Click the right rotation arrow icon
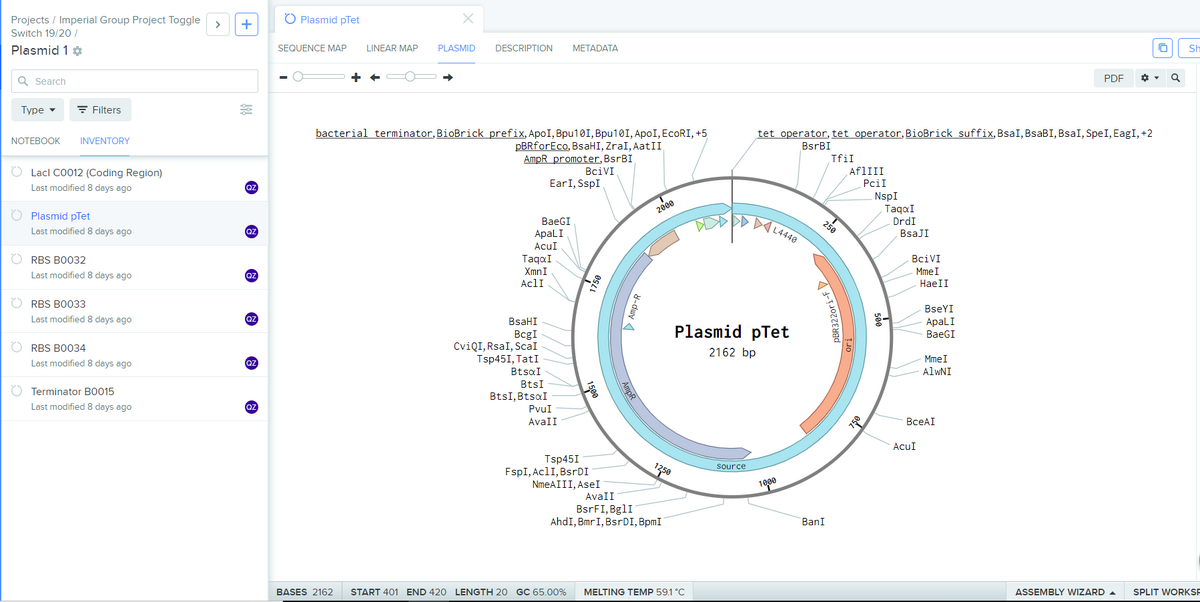Image resolution: width=1200 pixels, height=602 pixels. point(447,77)
